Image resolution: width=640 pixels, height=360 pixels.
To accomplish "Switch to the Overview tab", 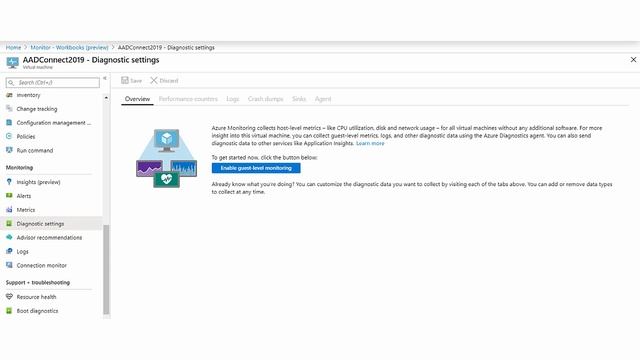I will [x=137, y=99].
